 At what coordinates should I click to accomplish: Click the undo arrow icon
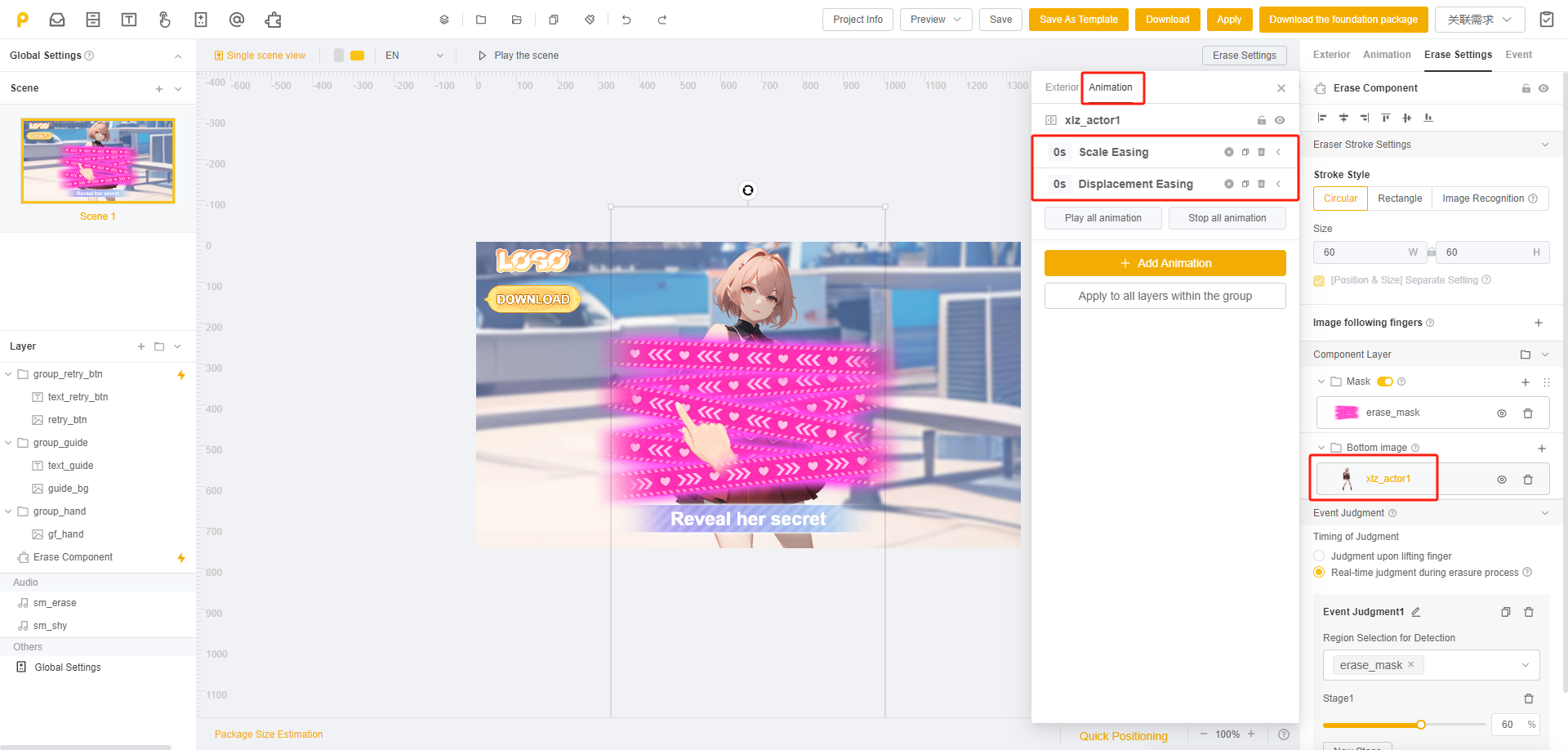click(626, 20)
